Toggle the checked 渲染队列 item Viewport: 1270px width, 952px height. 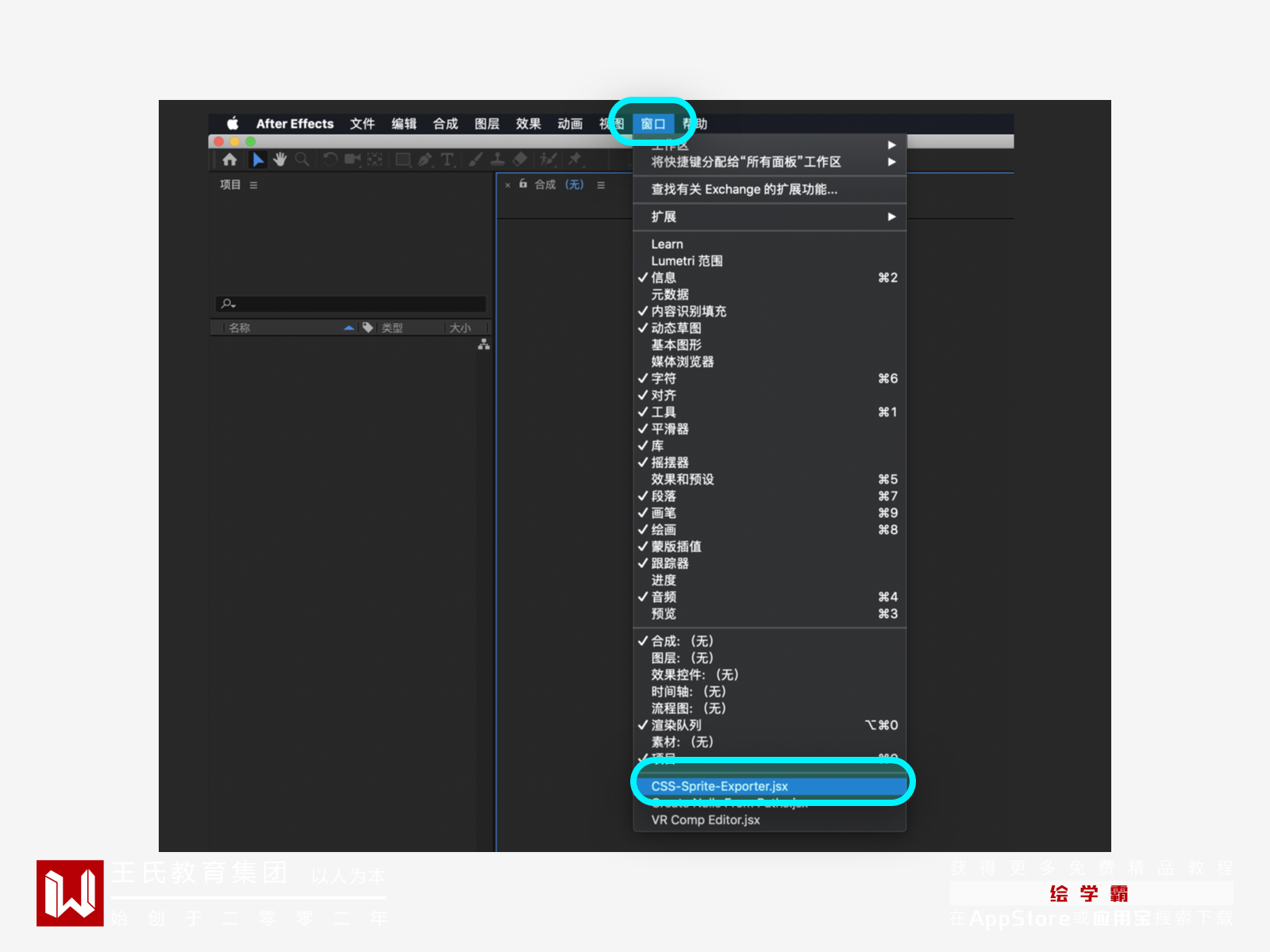[770, 725]
